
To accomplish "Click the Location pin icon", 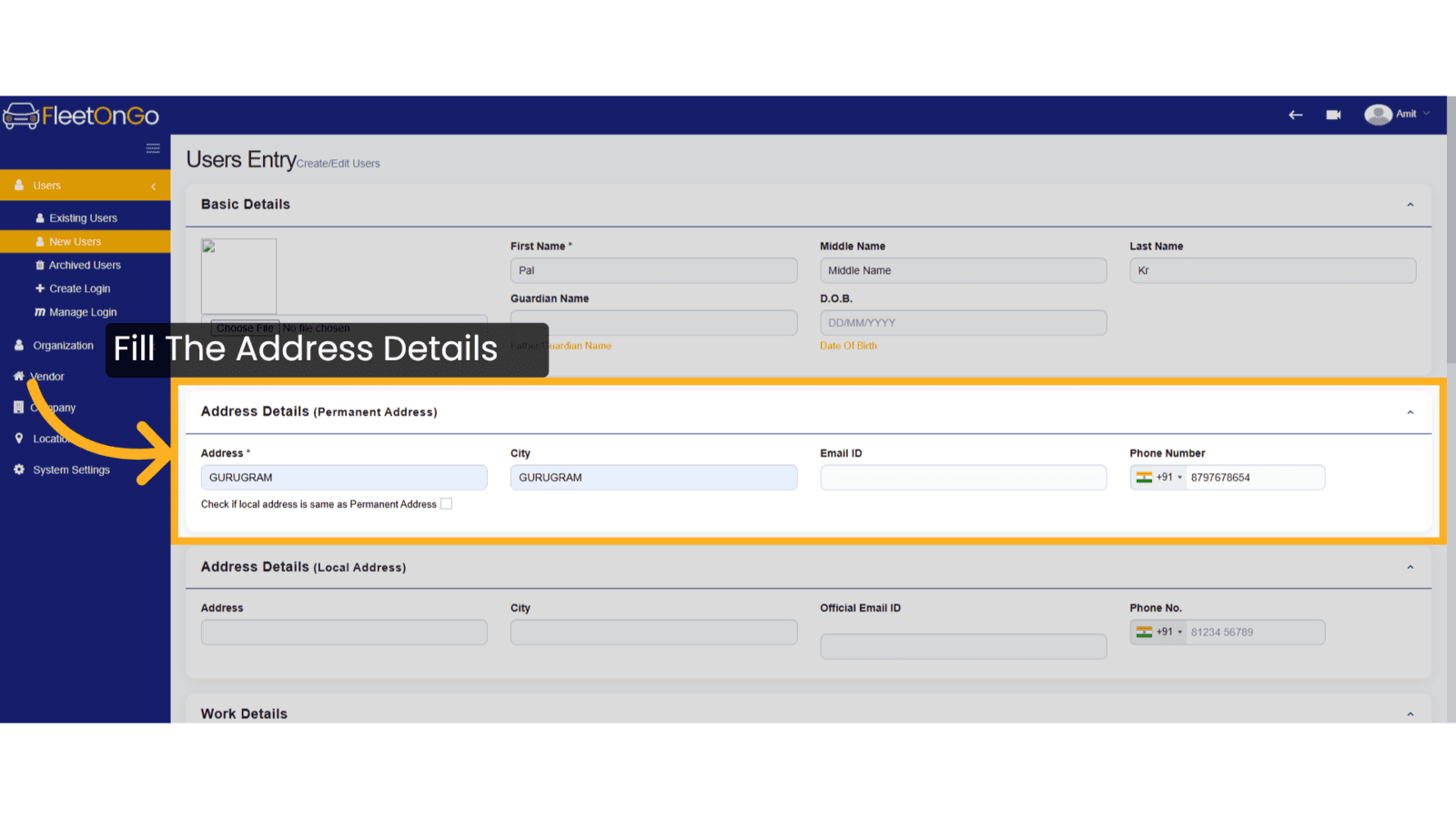I will click(x=19, y=438).
